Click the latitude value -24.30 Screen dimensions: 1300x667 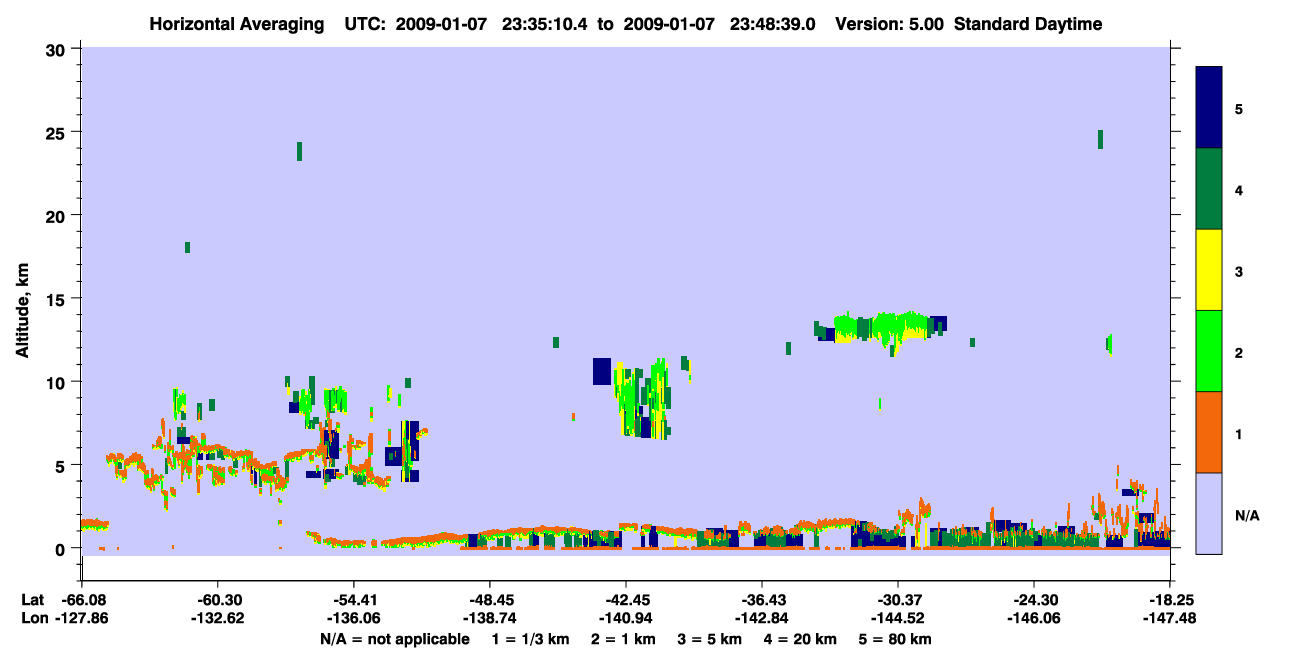pyautogui.click(x=1033, y=600)
